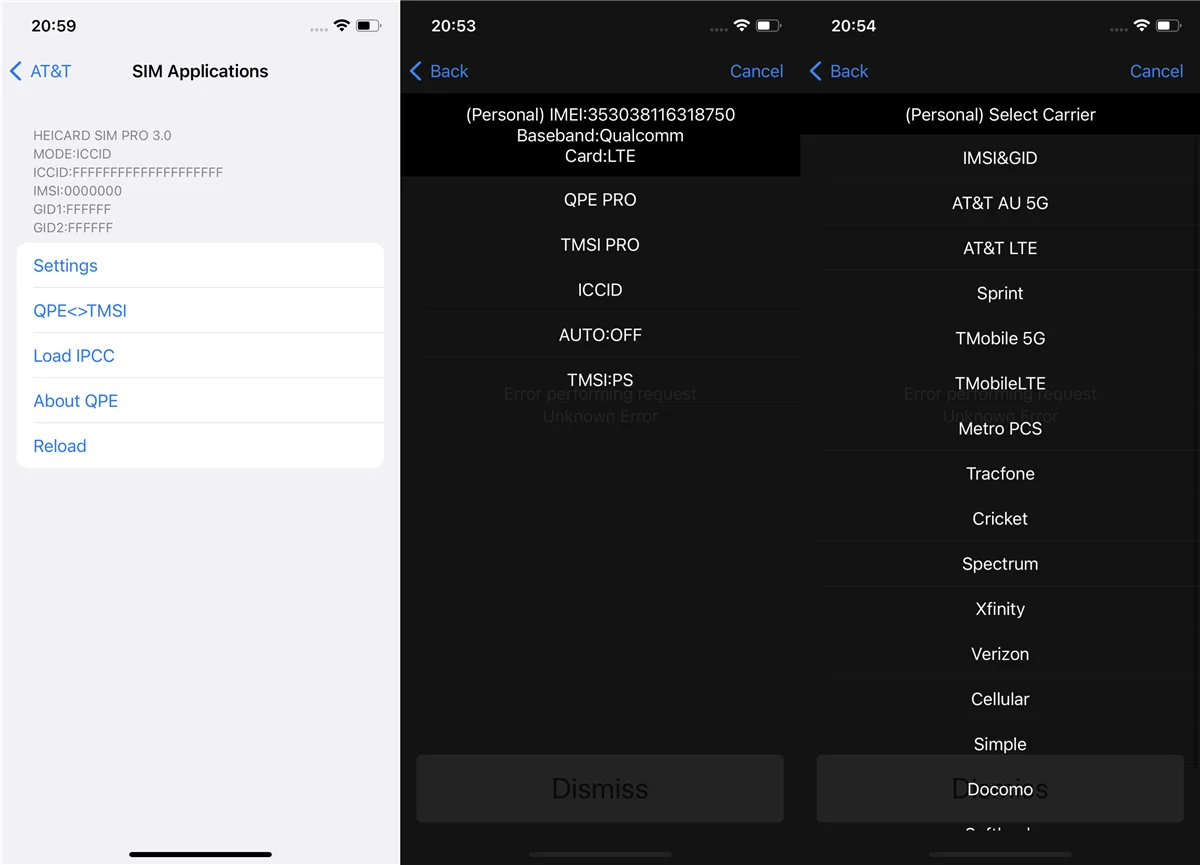The width and height of the screenshot is (1200, 865).
Task: Open About QPE
Action: click(200, 401)
